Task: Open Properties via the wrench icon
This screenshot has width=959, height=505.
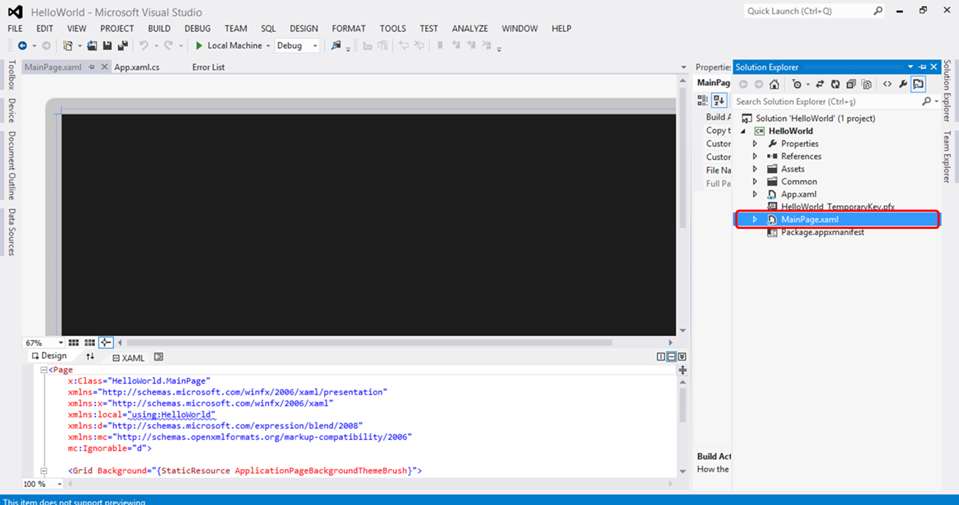Action: click(903, 84)
